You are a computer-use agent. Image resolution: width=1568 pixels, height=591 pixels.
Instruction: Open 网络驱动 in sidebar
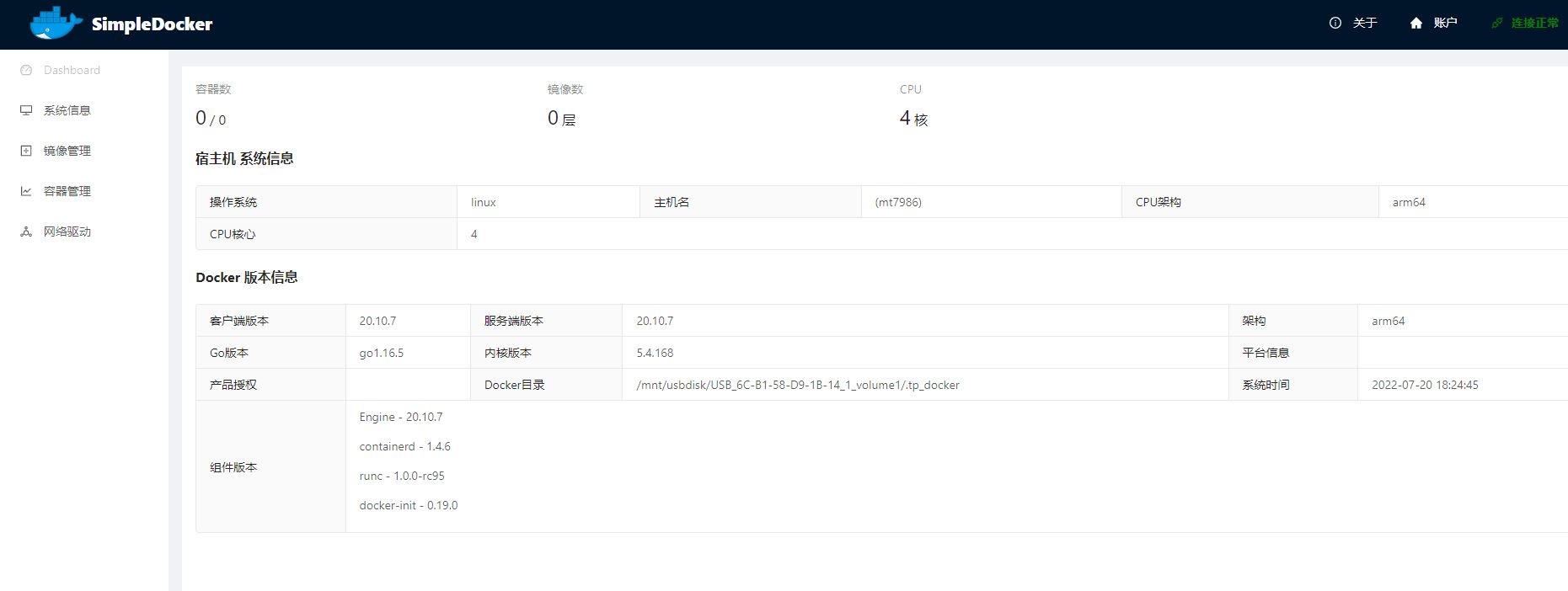pyautogui.click(x=67, y=232)
